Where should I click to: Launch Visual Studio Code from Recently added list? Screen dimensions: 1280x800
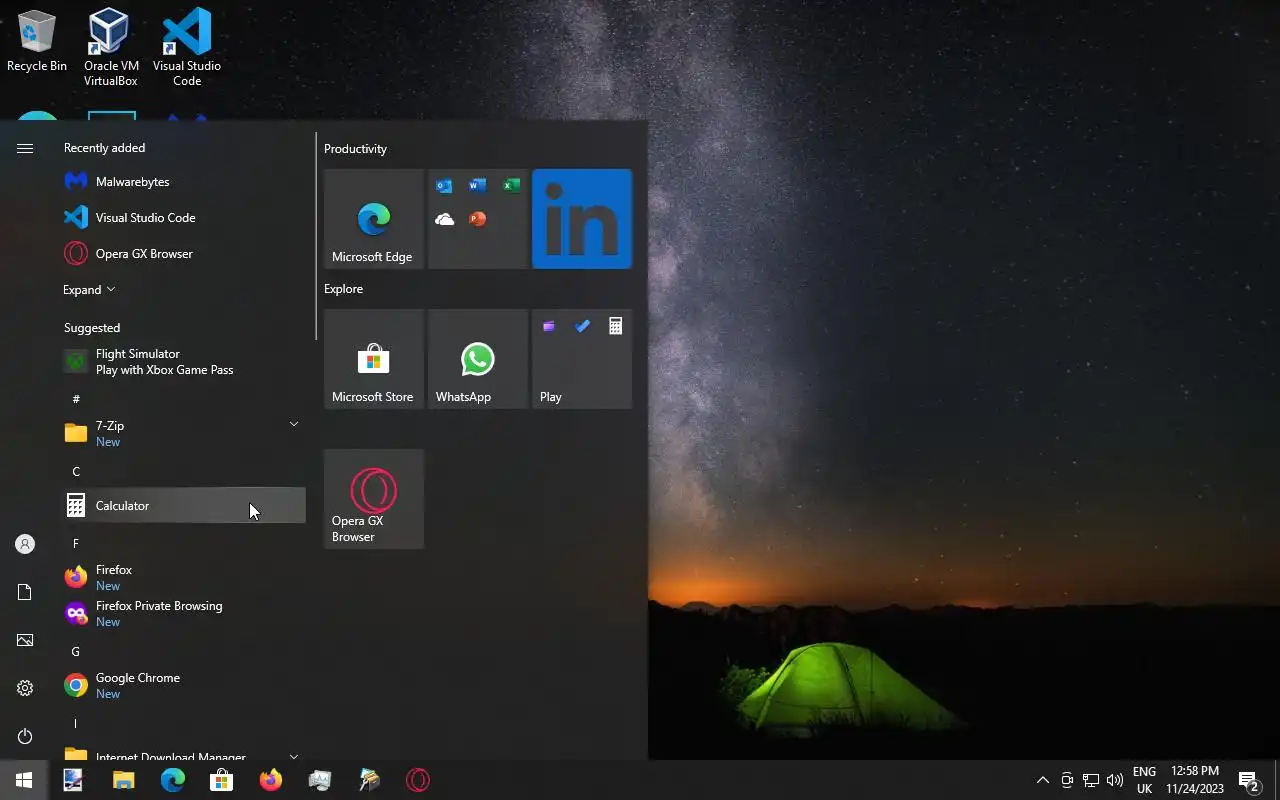click(x=184, y=218)
